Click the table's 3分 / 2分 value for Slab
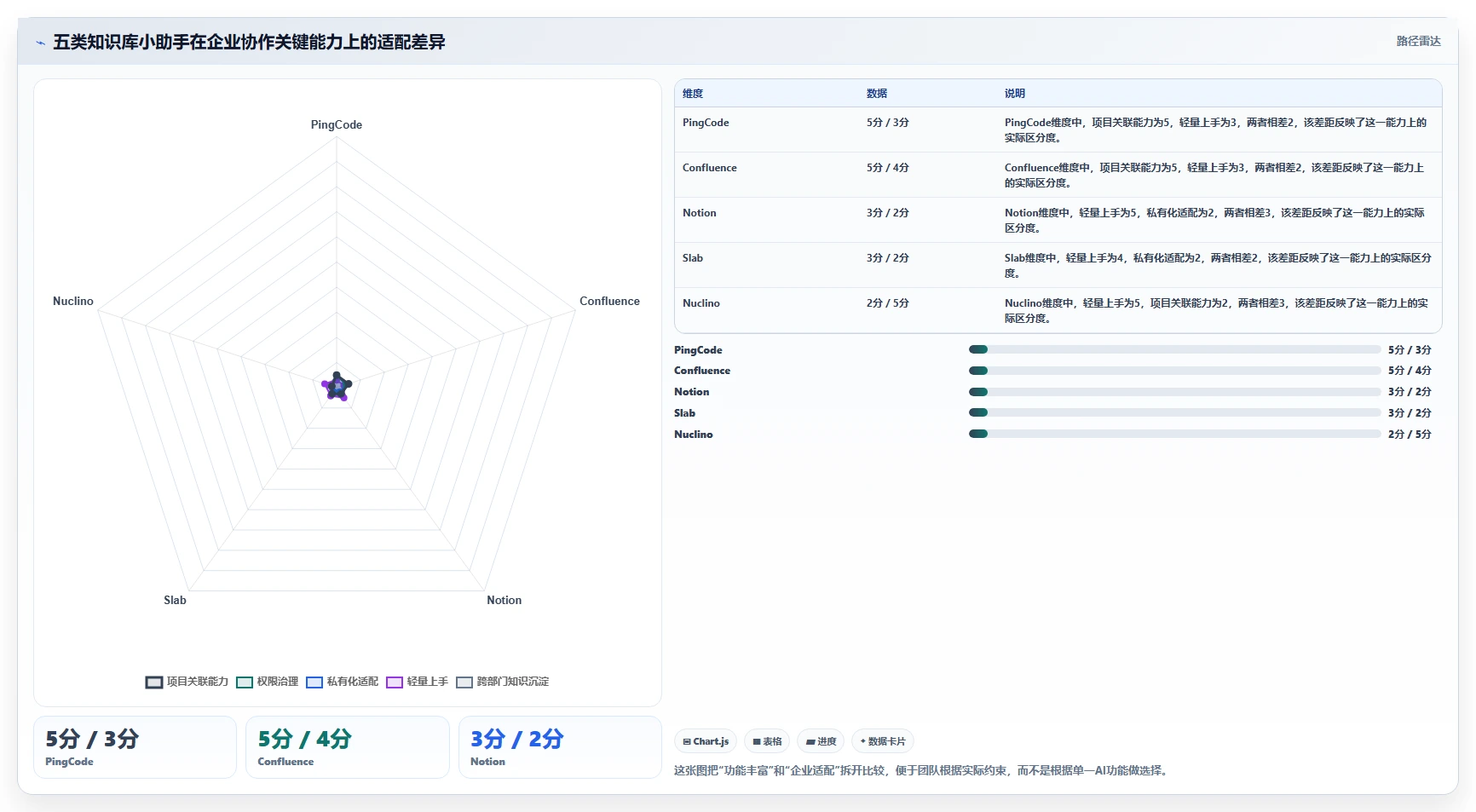The image size is (1476, 812). click(888, 258)
